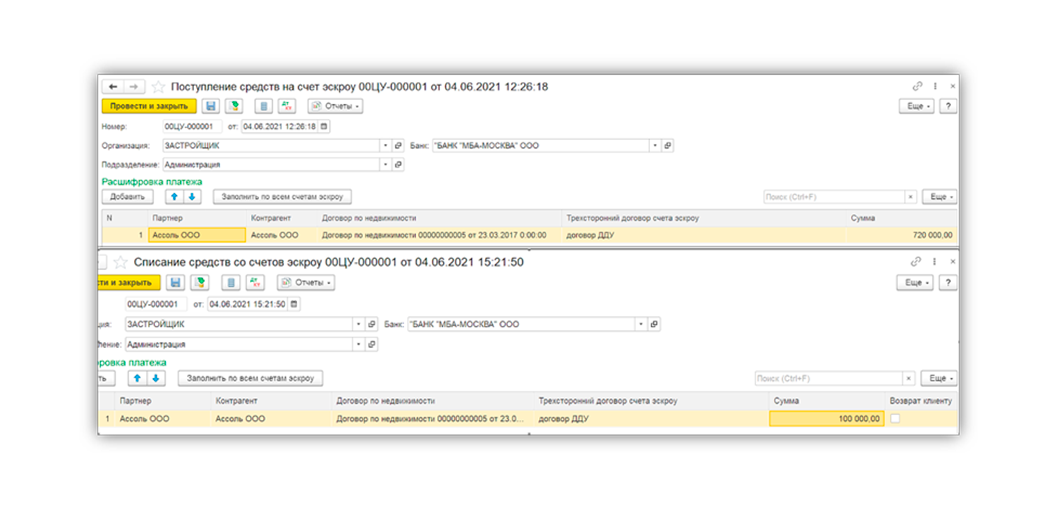Open table Еще menu near search in Поступление
1057x507 pixels.
pos(940,197)
